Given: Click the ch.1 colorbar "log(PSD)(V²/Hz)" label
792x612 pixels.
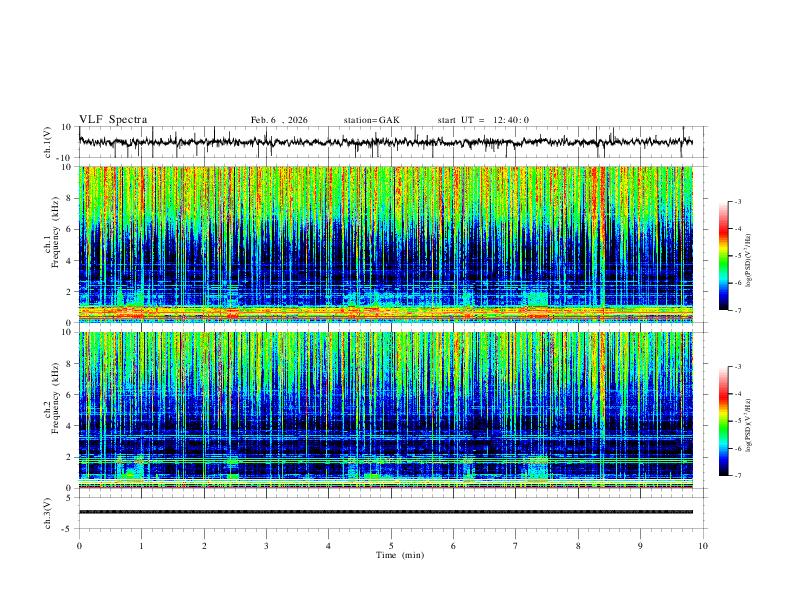Looking at the screenshot, I should click(749, 261).
